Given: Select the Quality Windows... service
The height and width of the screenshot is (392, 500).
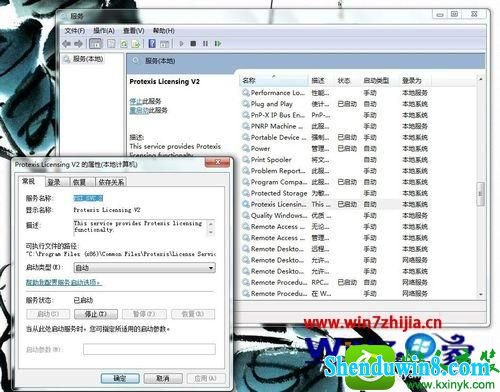Looking at the screenshot, I should point(336,215).
